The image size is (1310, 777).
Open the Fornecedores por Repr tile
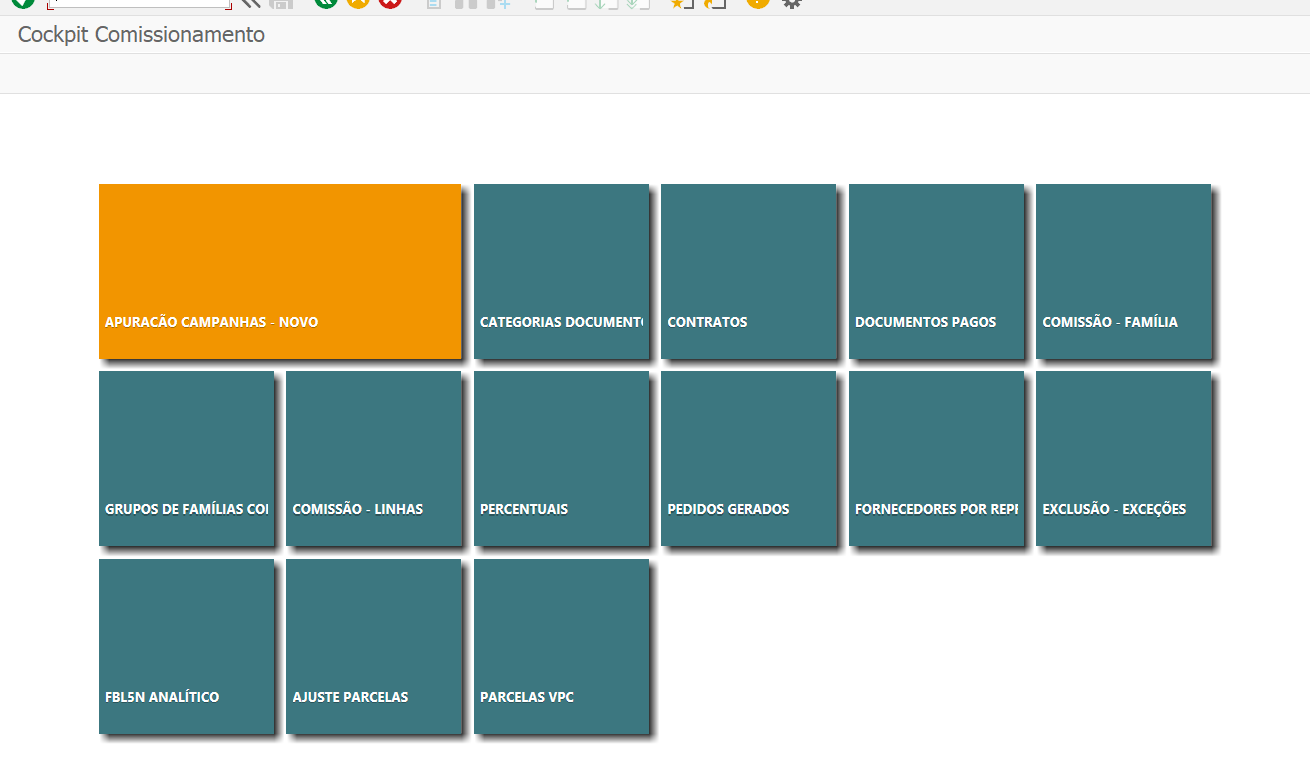click(936, 458)
